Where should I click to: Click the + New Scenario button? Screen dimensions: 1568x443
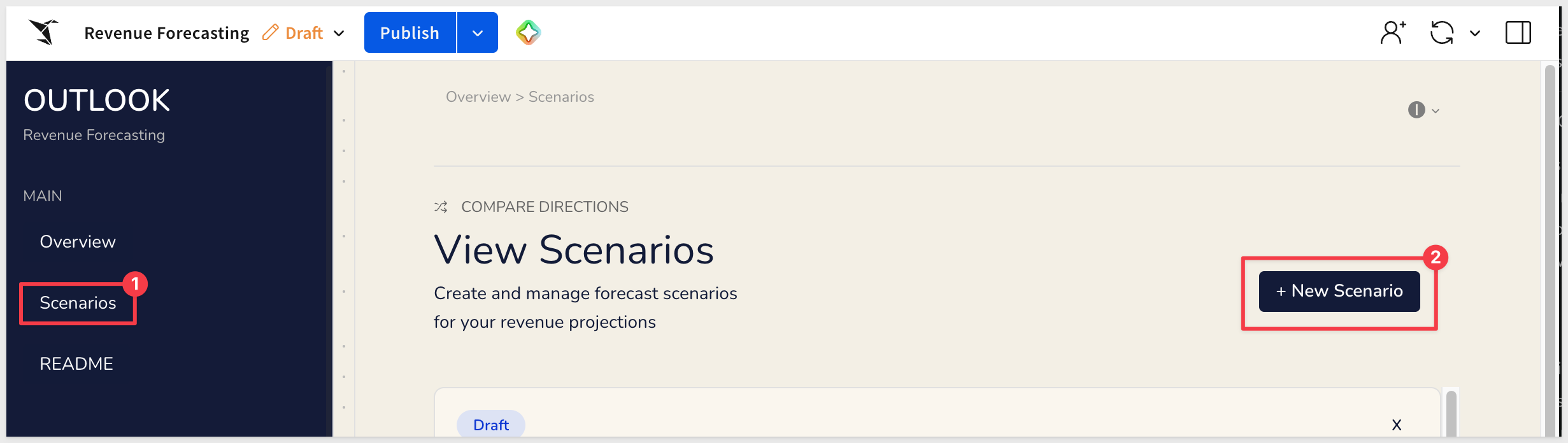pos(1339,292)
